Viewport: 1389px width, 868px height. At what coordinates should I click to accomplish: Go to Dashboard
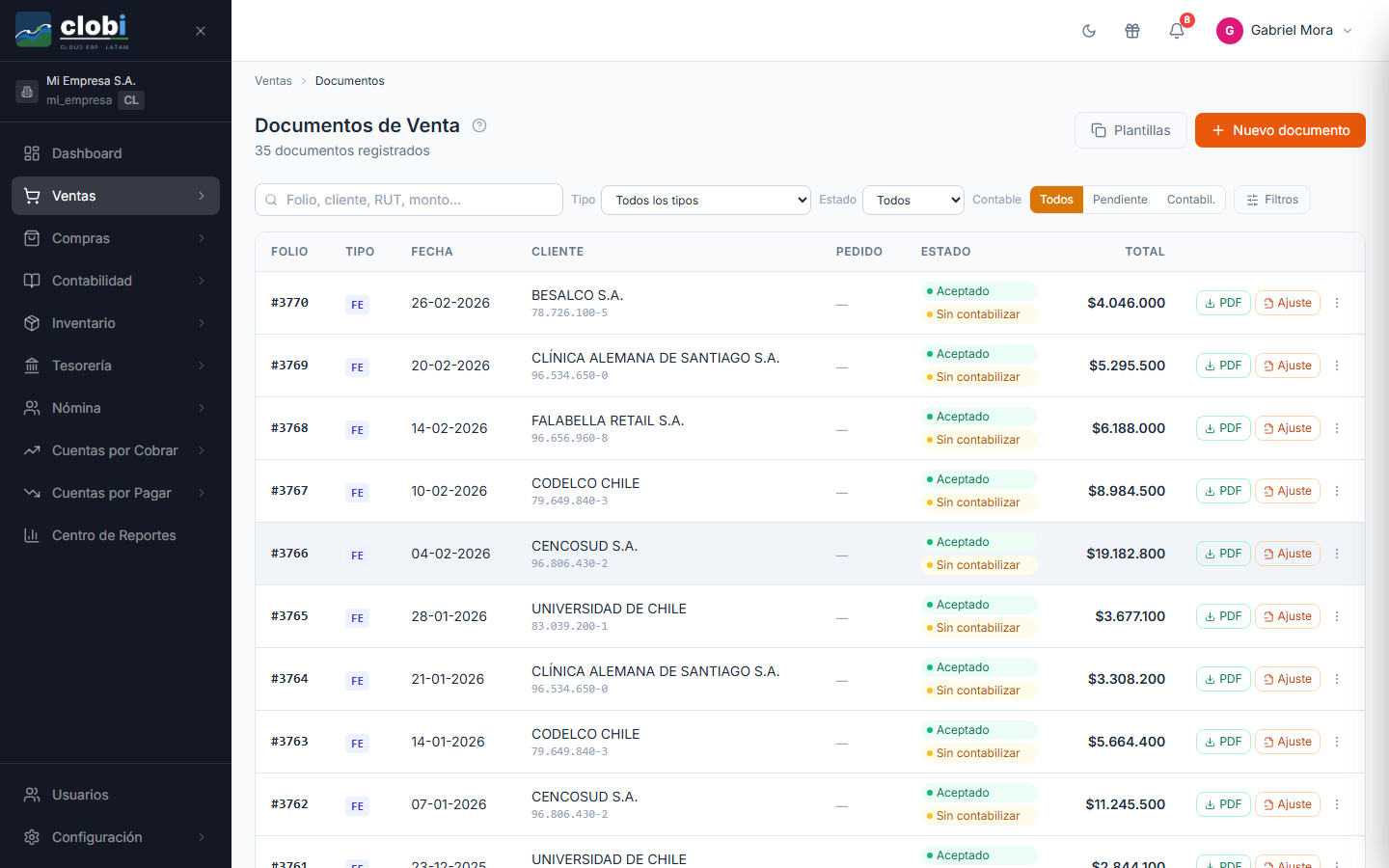(x=116, y=153)
